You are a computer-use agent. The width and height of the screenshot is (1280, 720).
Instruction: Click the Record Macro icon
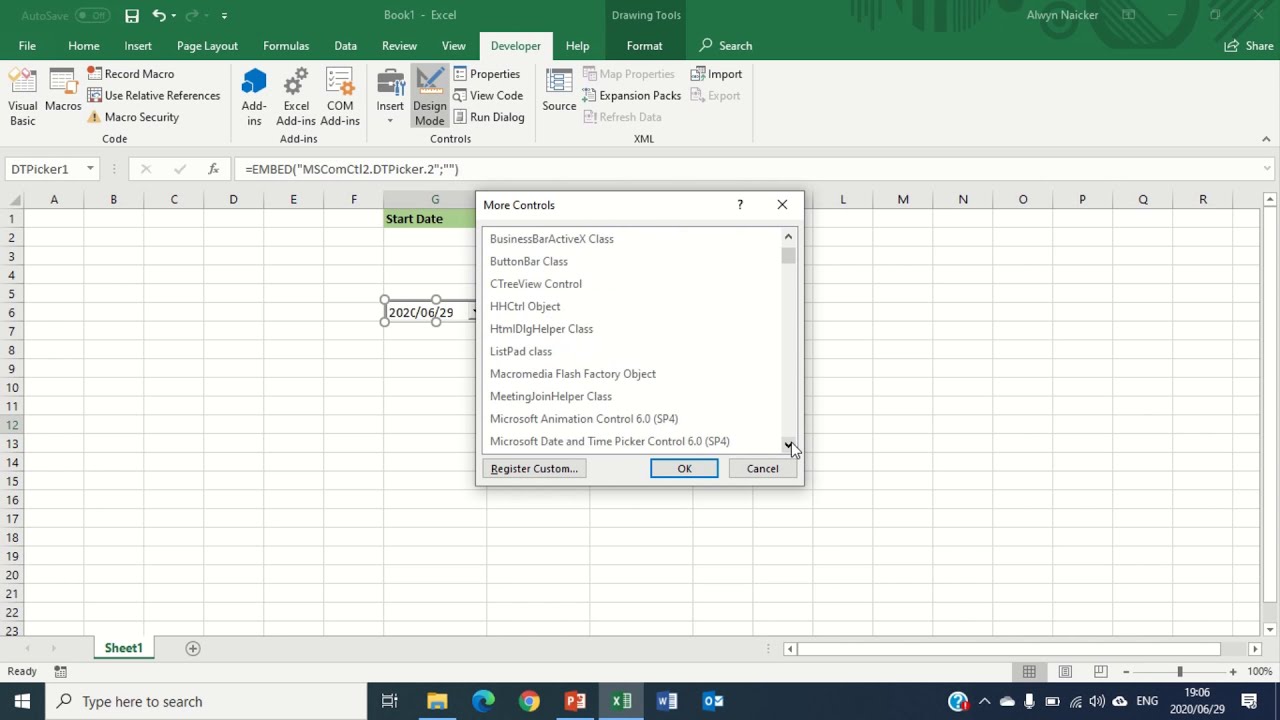tap(93, 73)
